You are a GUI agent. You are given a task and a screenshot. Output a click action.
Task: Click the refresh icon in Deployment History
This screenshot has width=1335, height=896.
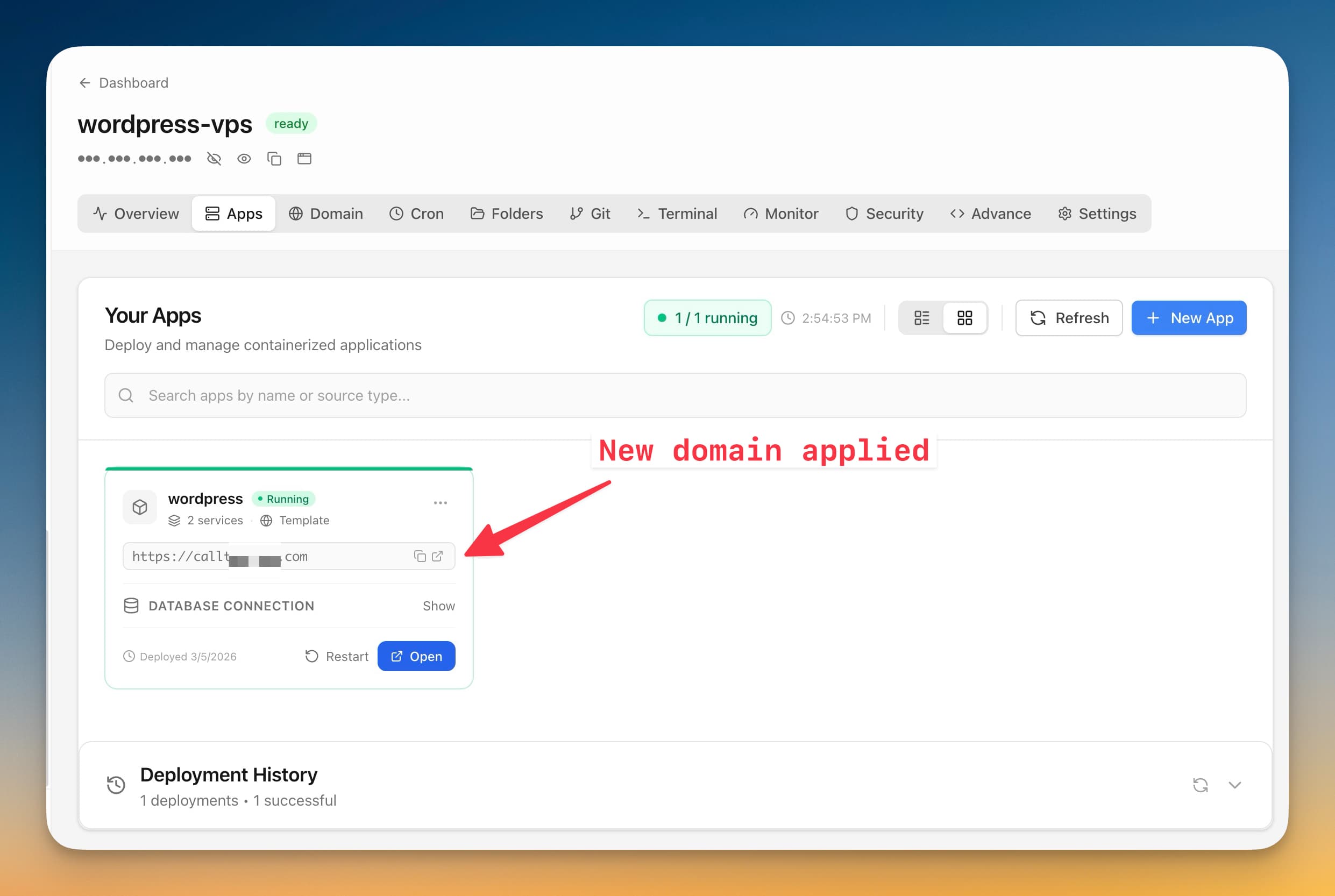[x=1201, y=785]
